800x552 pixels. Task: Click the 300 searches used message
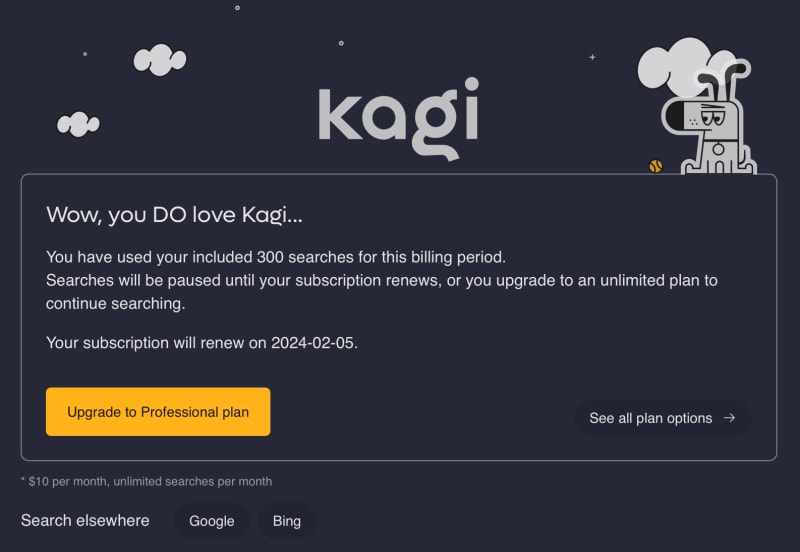(283, 256)
